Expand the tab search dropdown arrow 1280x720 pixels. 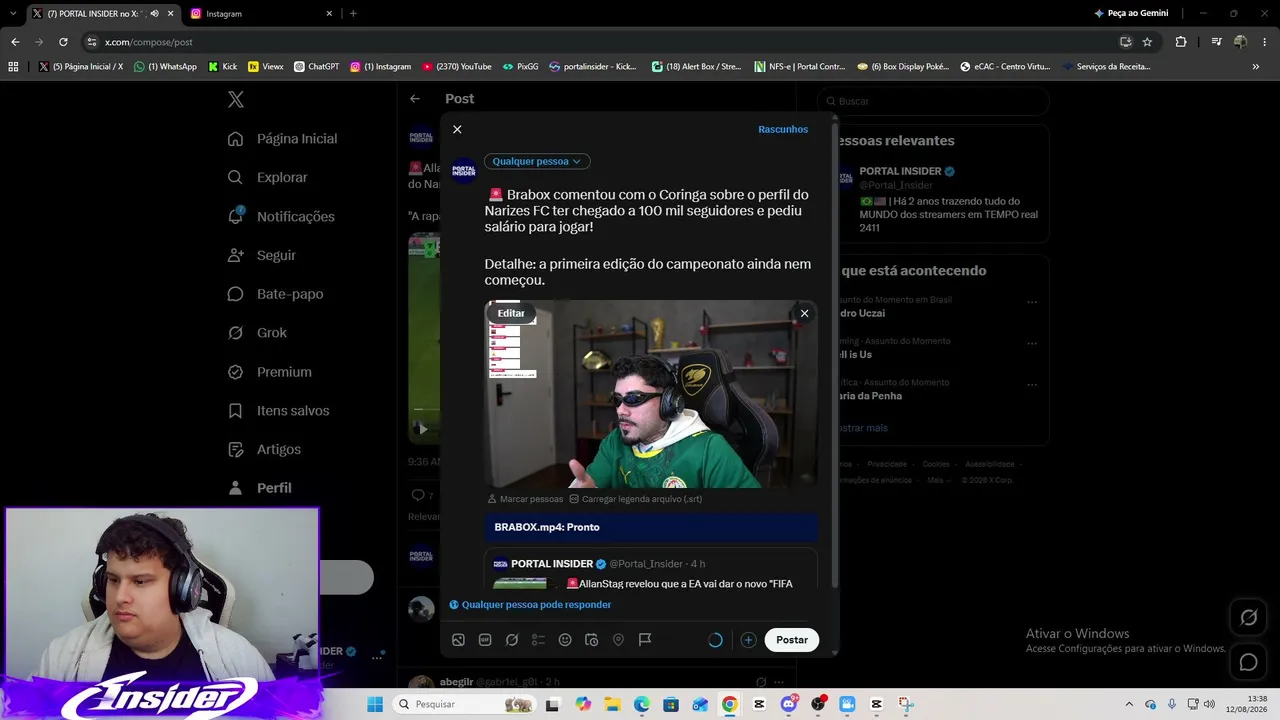point(13,14)
